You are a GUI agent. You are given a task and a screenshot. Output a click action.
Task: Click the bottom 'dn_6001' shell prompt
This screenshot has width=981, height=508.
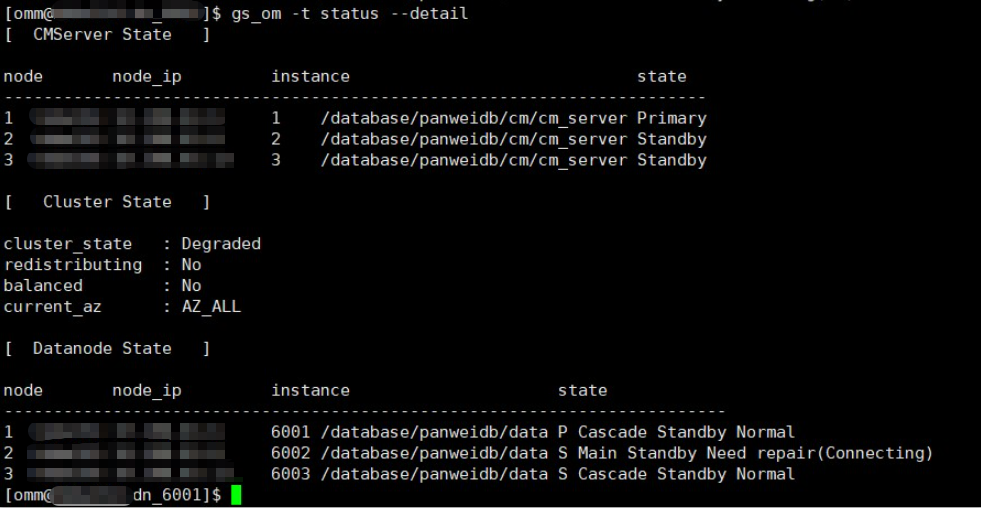point(113,495)
